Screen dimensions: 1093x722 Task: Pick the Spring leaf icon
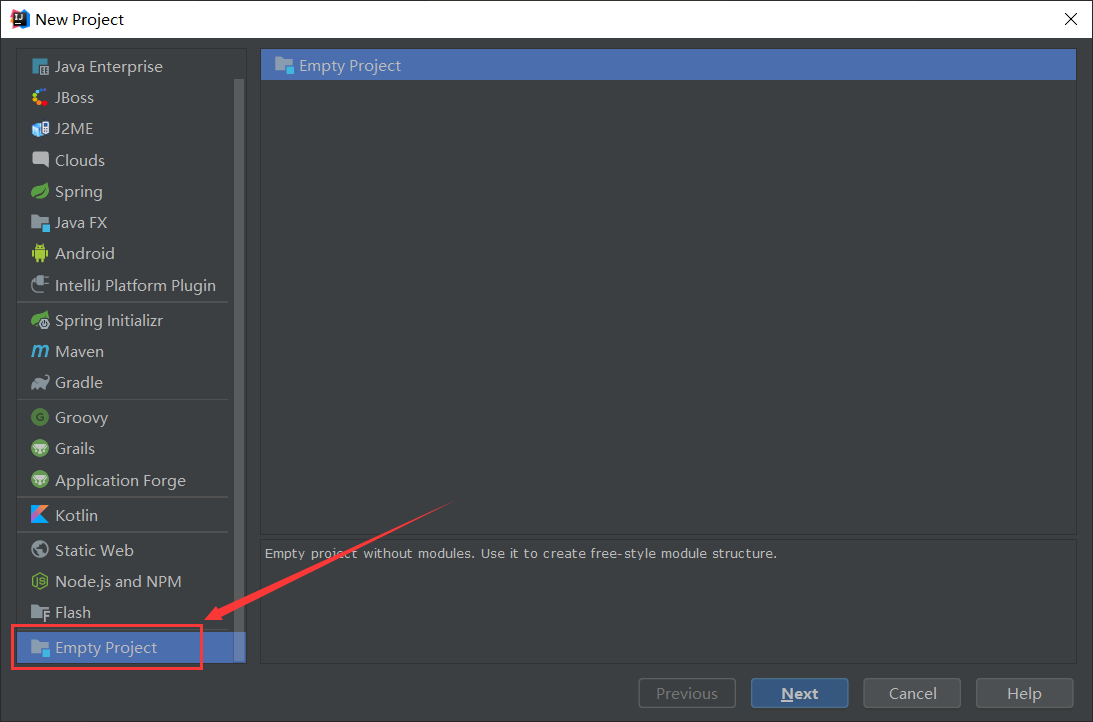[40, 192]
